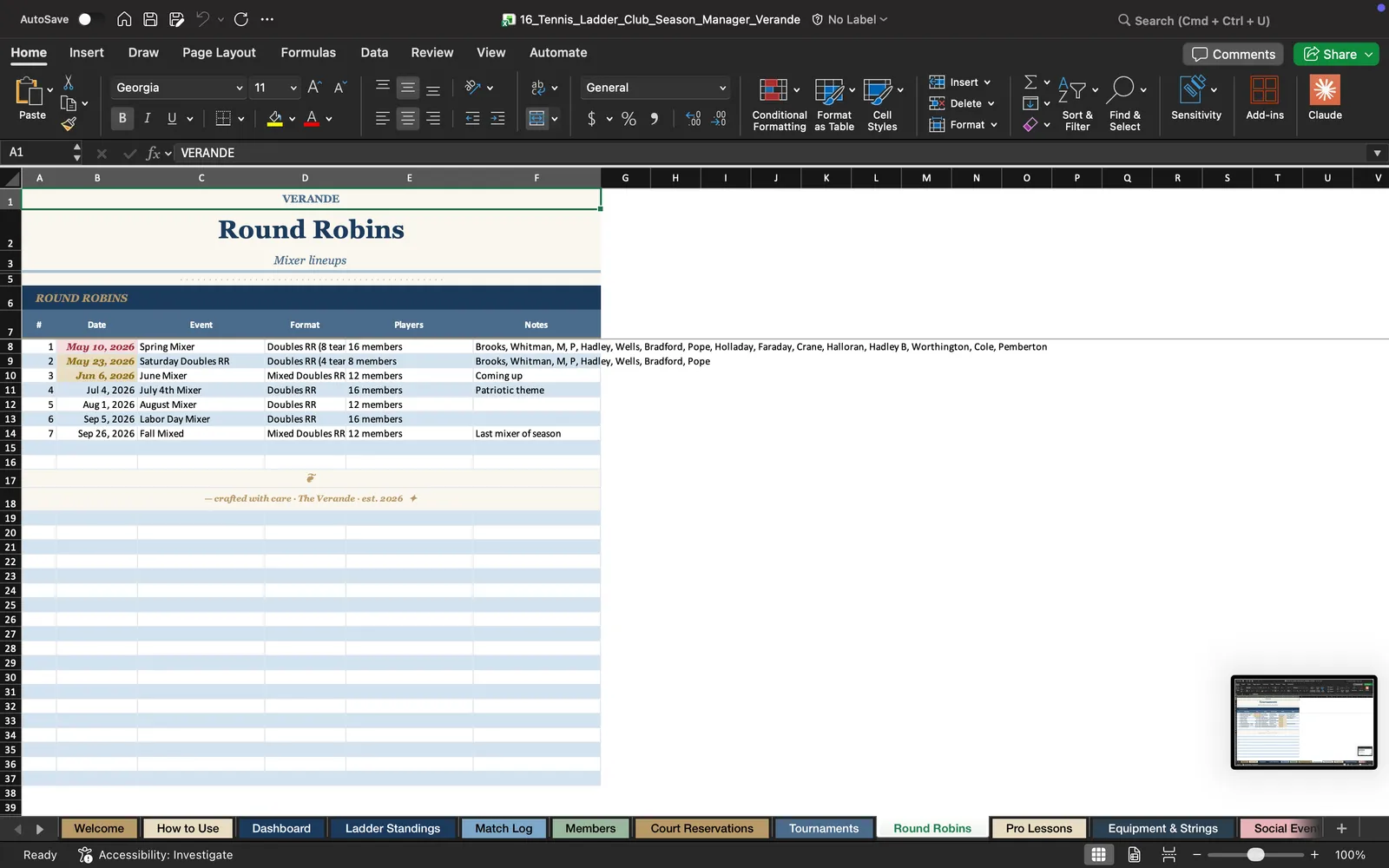Click the Format Painter brush icon
Viewport: 1389px width, 868px height.
point(69,124)
